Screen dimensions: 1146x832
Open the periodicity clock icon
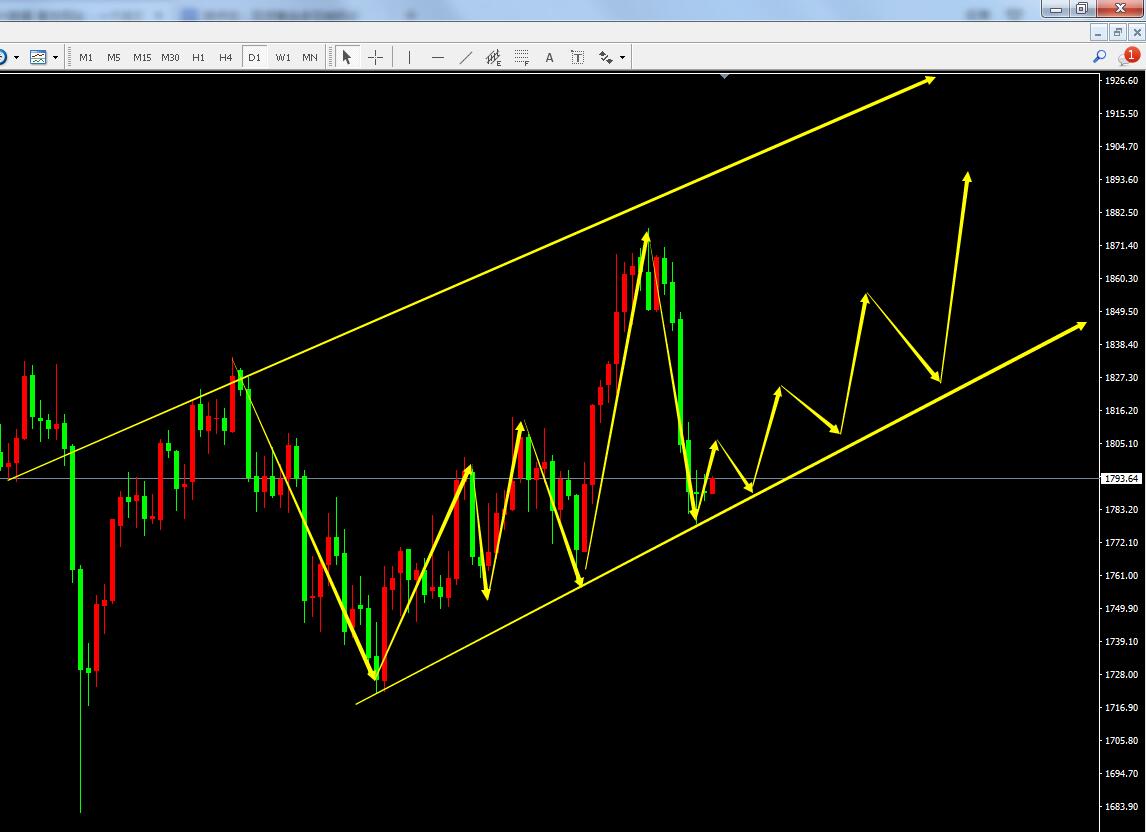3,57
